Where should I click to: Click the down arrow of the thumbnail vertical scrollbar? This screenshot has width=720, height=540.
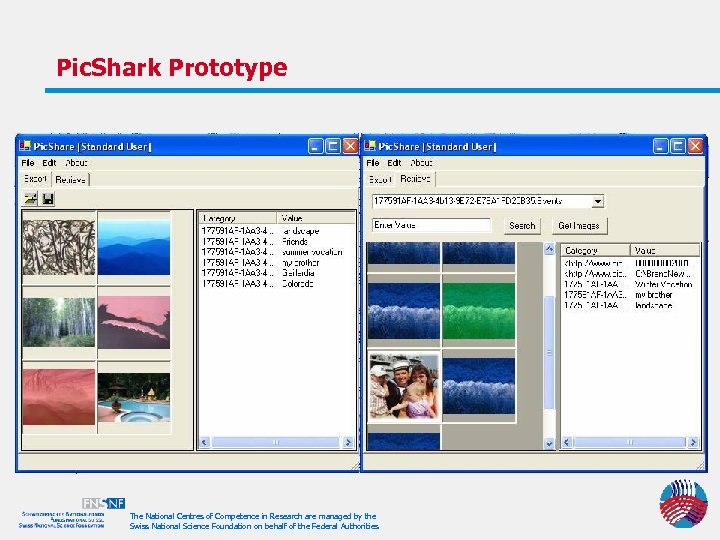tap(549, 443)
